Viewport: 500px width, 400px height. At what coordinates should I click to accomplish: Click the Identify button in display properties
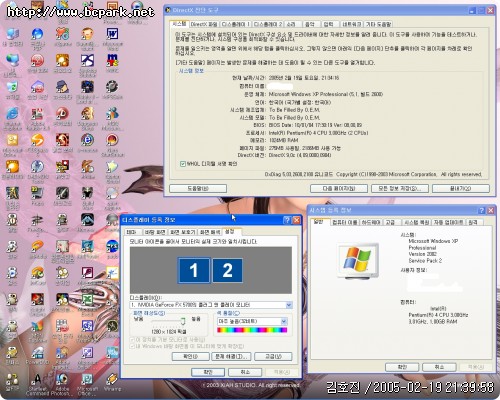[190, 357]
